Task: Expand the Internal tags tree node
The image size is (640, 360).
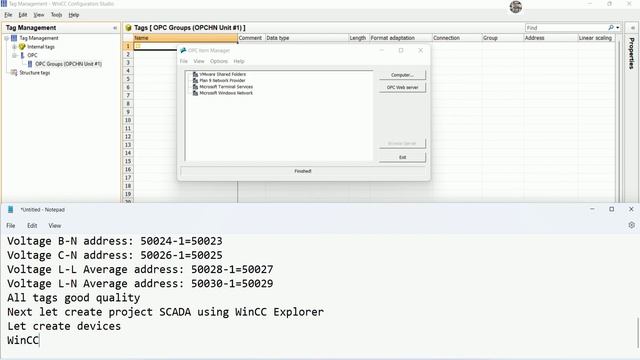Action: coord(14,47)
